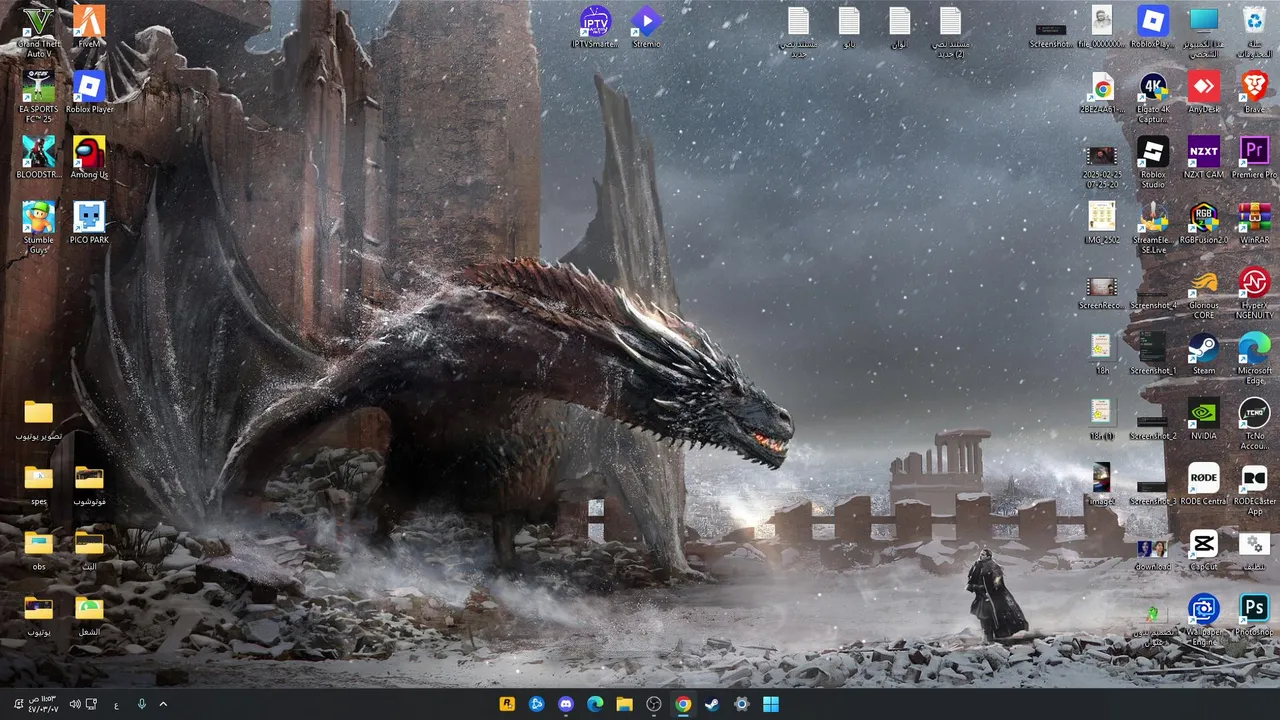This screenshot has width=1280, height=720.
Task: Open the volume speaker tray icon
Action: 75,704
